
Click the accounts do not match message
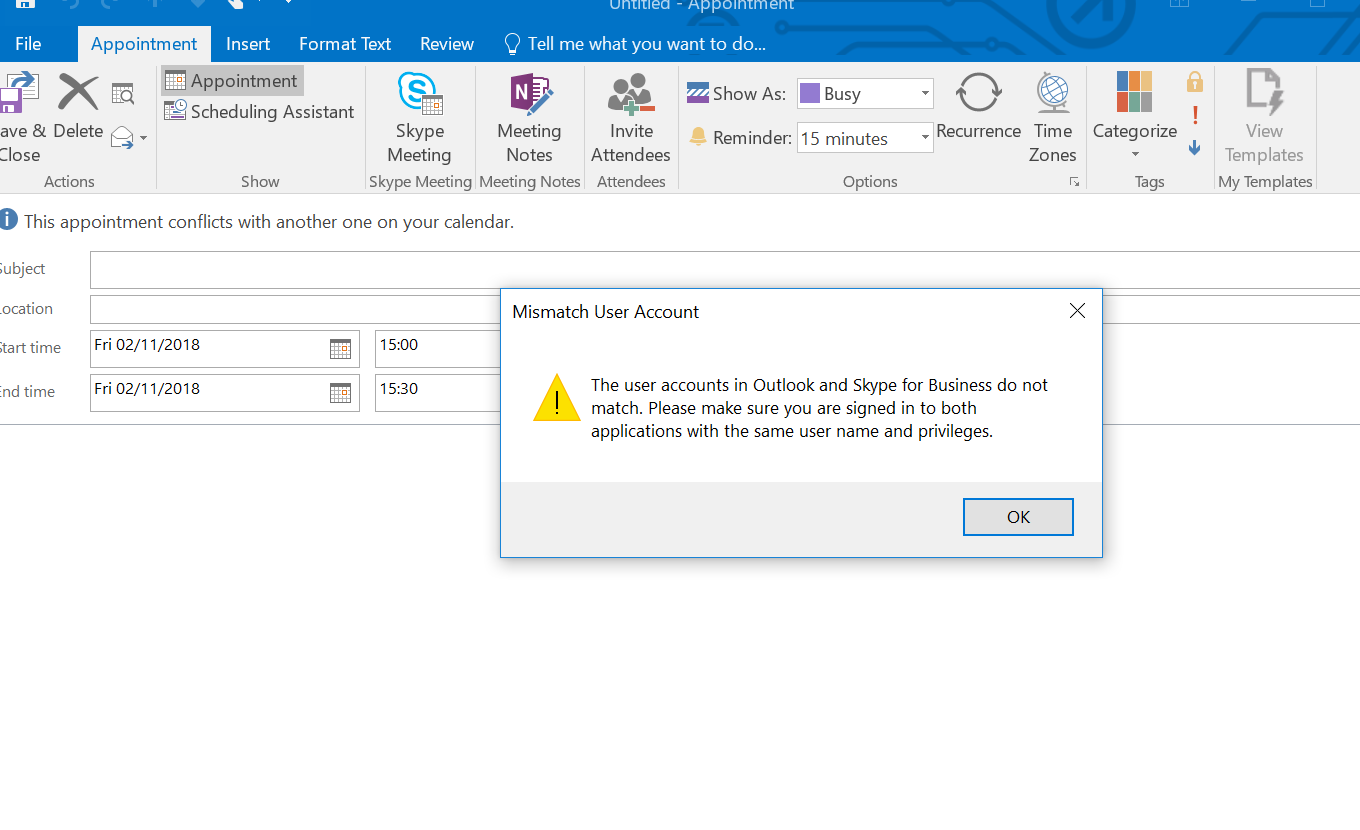(819, 408)
